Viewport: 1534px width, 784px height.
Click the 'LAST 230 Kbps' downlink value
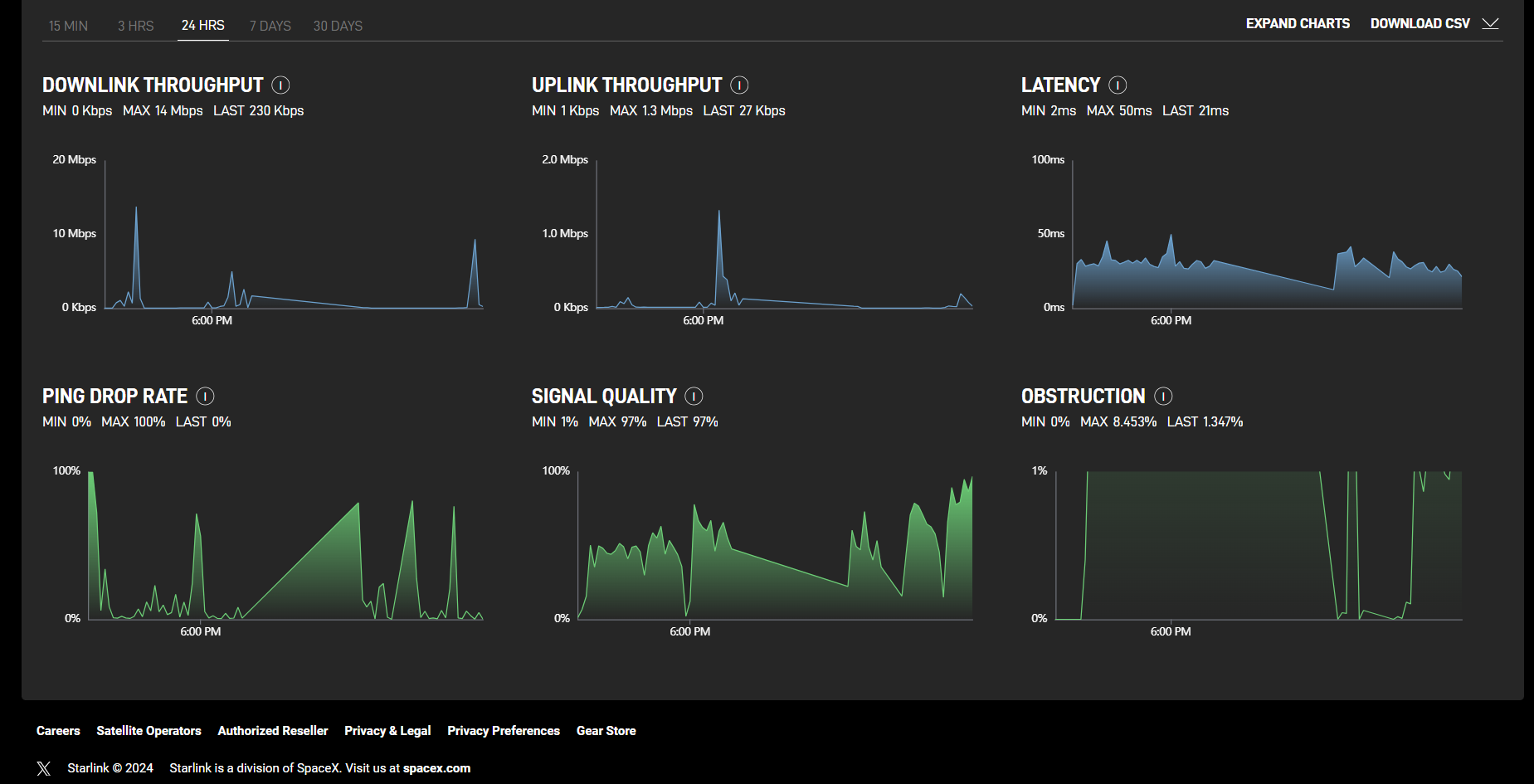point(259,111)
